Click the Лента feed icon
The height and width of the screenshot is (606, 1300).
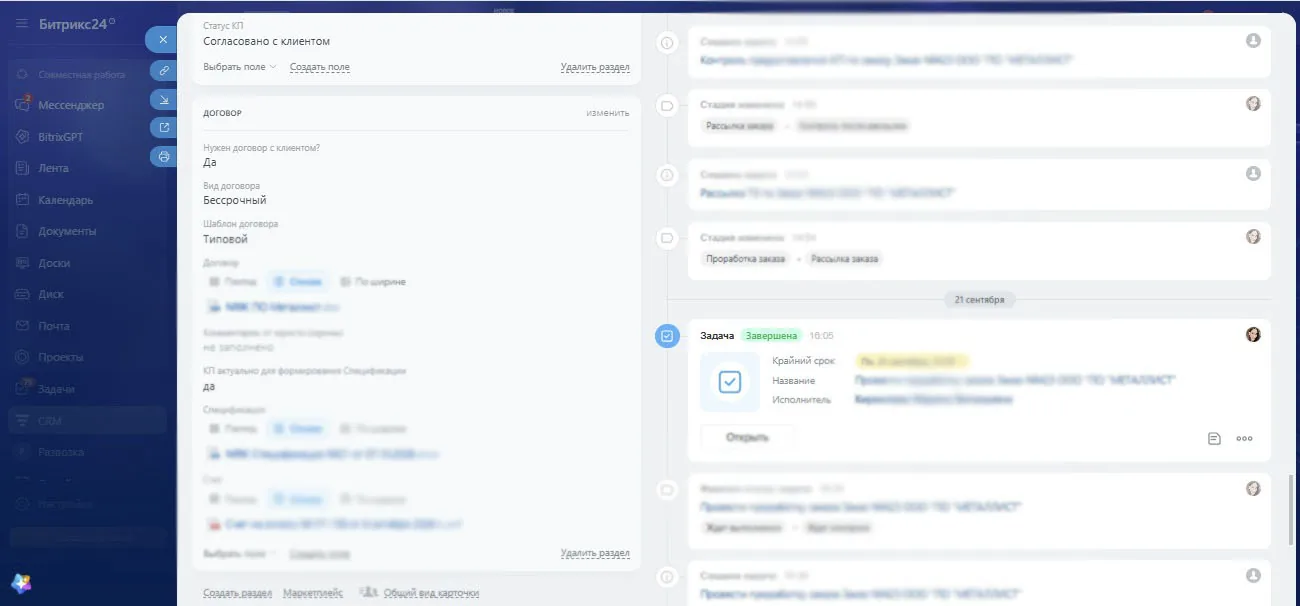point(22,168)
